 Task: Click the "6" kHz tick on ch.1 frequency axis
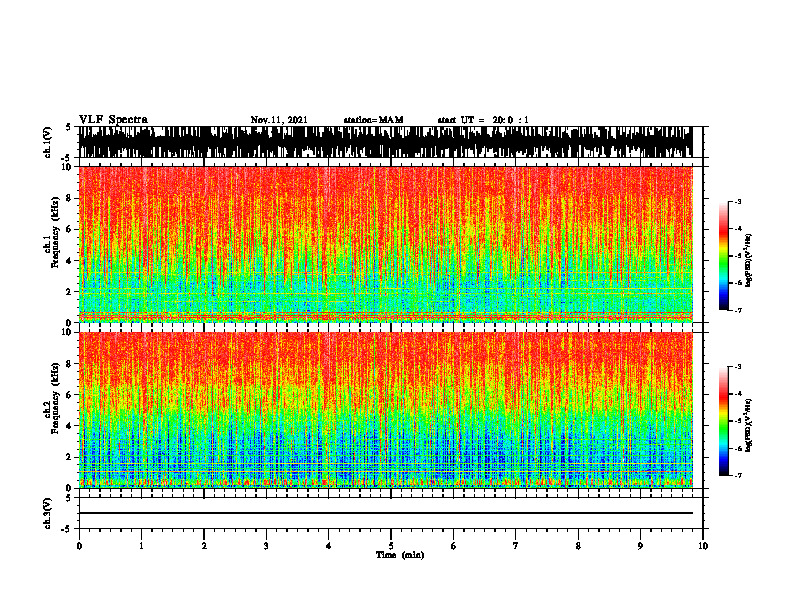point(70,229)
